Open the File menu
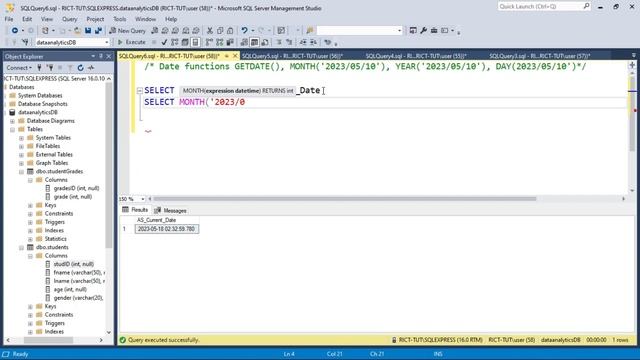Viewport: 640px width, 360px height. click(x=9, y=19)
